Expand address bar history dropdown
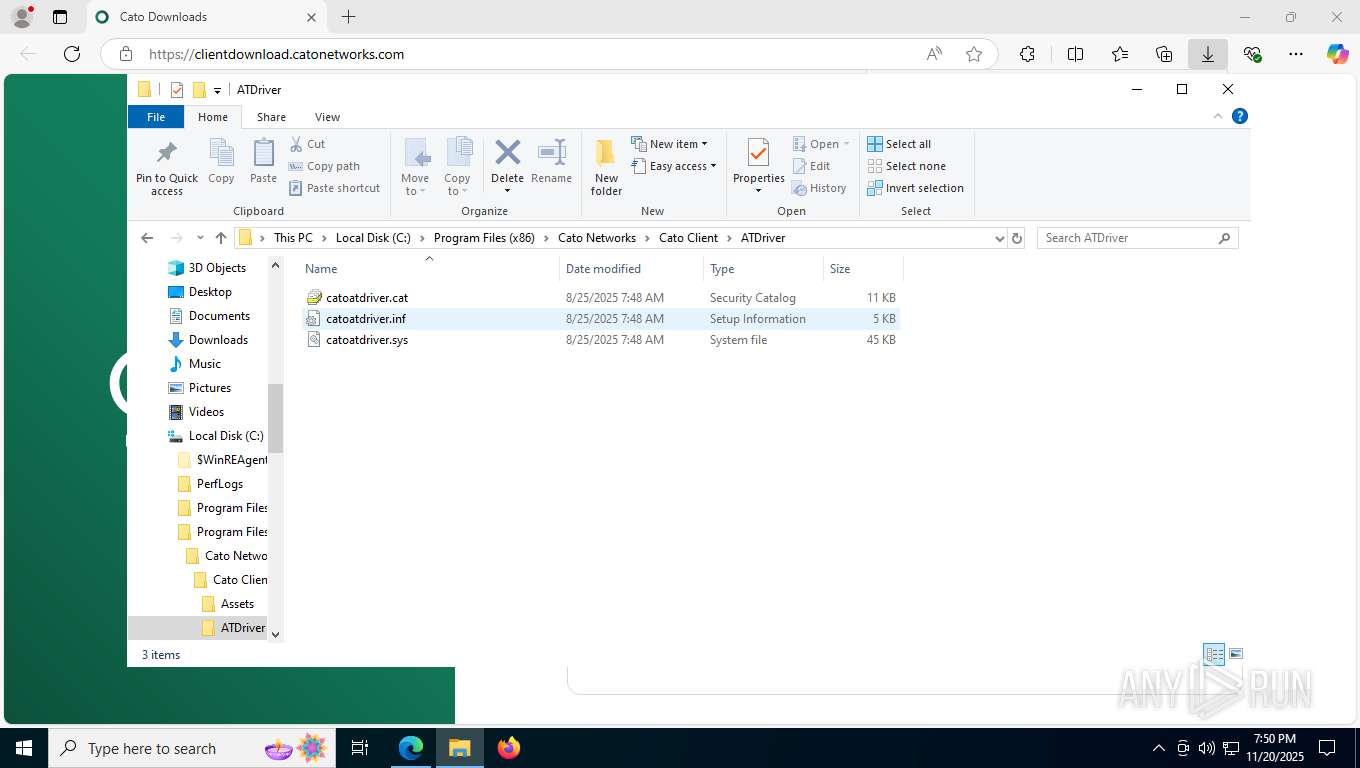The width and height of the screenshot is (1360, 768). pos(999,238)
